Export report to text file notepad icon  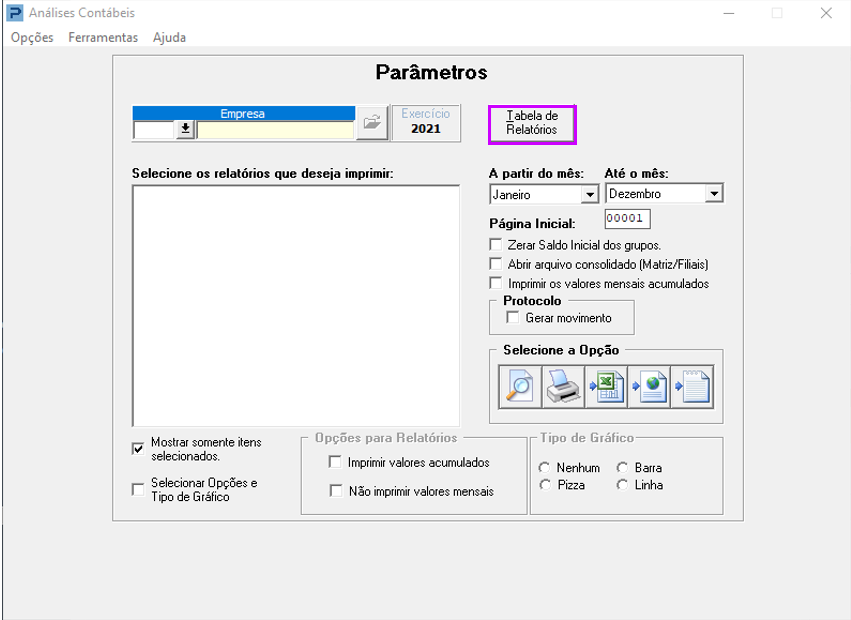pos(692,387)
